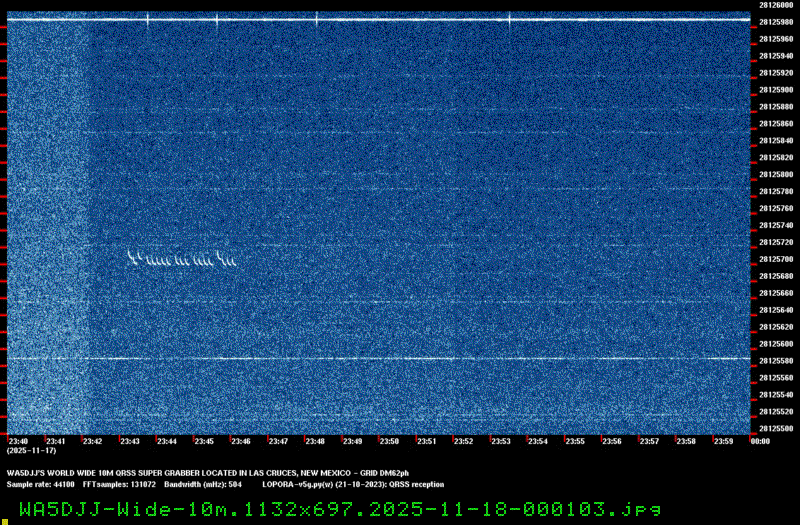
Task: Click the 23:40 time axis label
Action: point(18,441)
